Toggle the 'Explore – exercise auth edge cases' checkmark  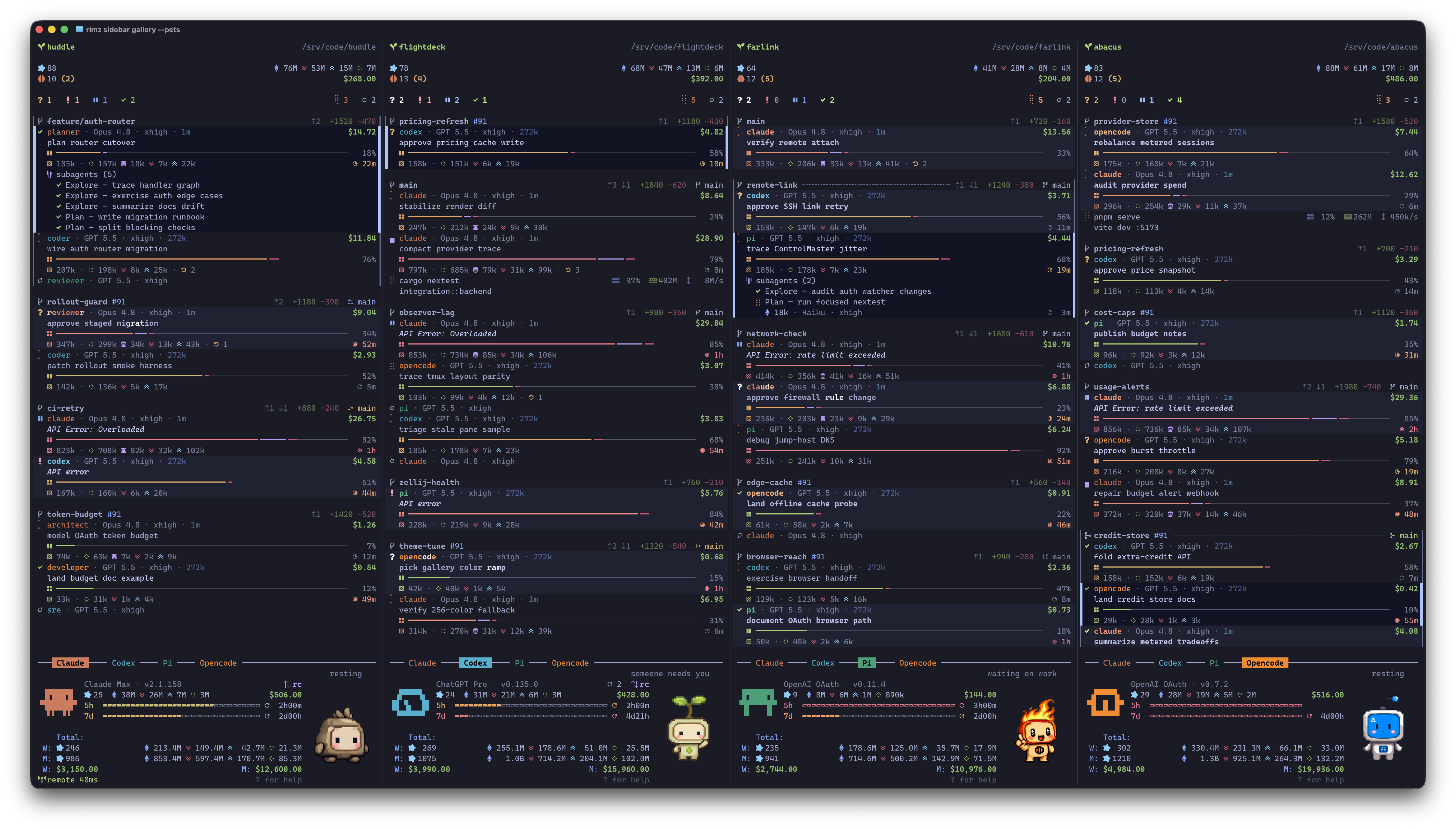[x=59, y=196]
